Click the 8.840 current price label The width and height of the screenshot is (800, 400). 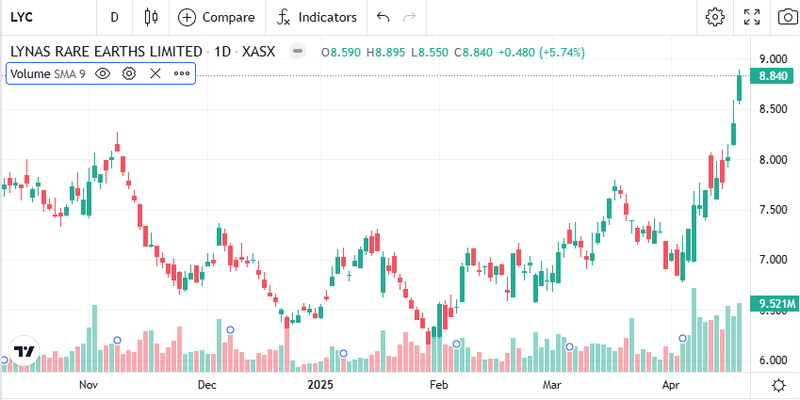(773, 76)
